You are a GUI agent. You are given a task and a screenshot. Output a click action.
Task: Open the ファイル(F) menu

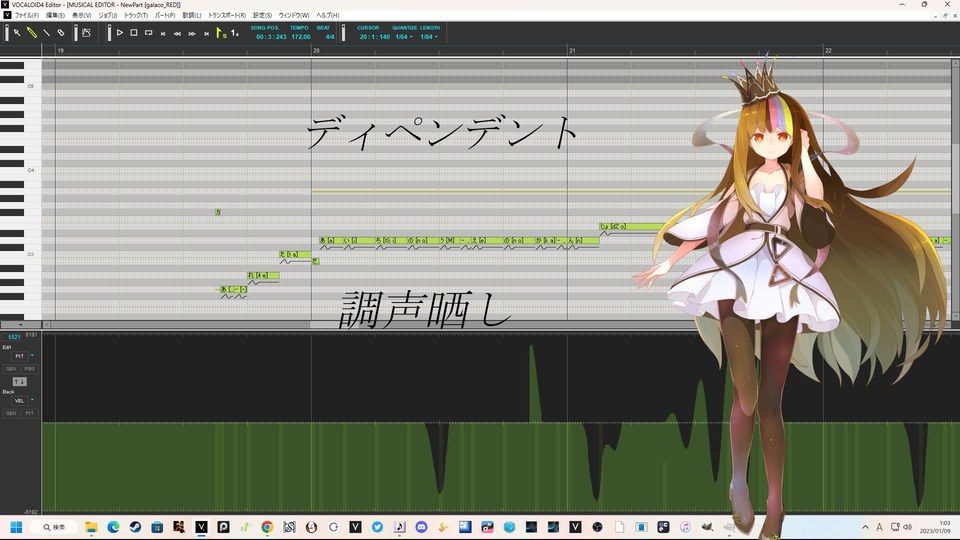(x=26, y=15)
